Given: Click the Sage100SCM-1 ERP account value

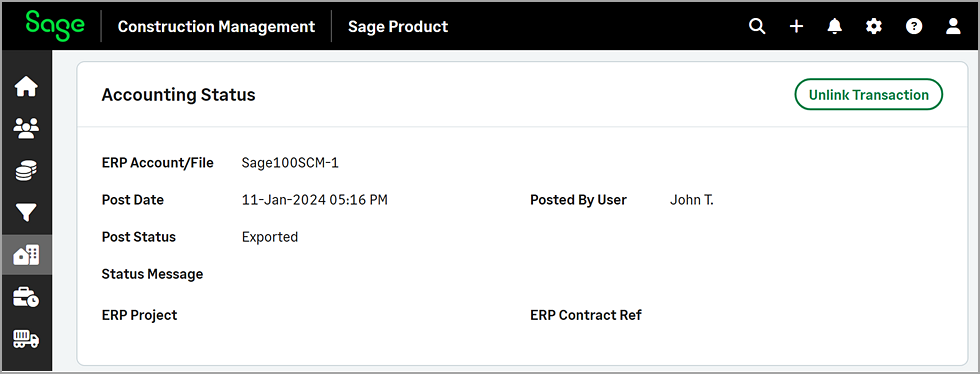Looking at the screenshot, I should [290, 163].
